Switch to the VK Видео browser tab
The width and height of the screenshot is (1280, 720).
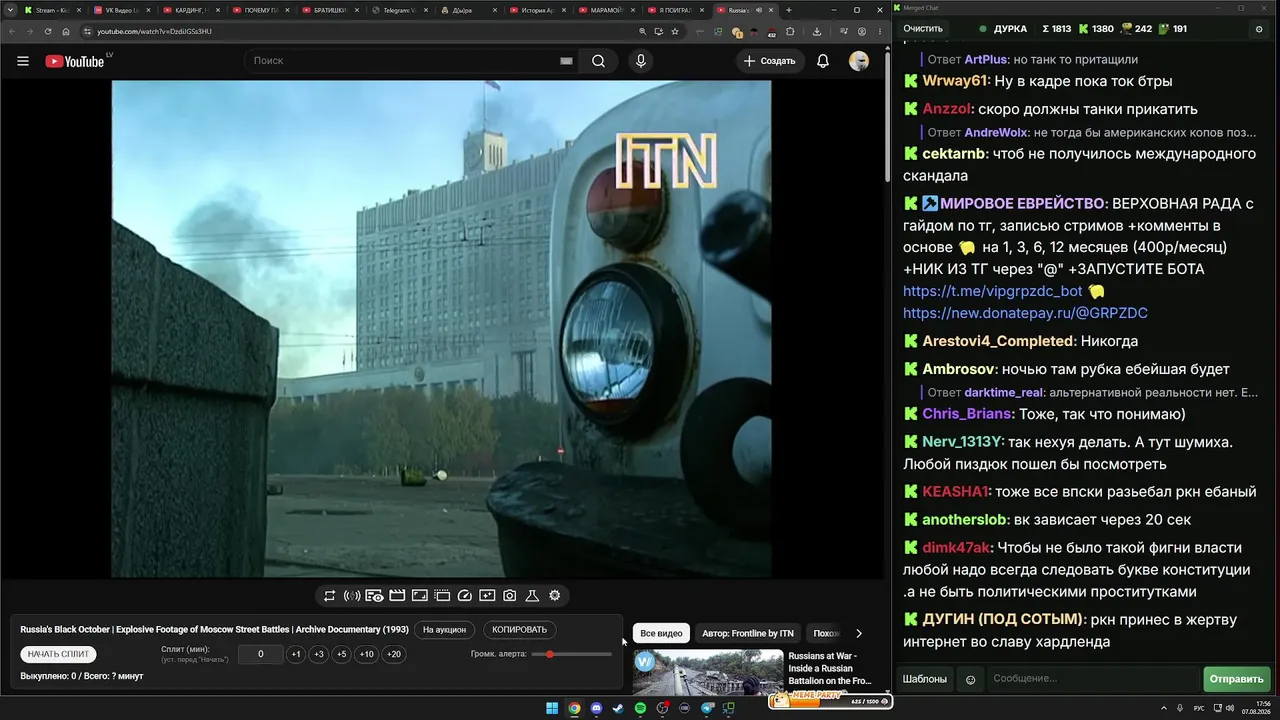(x=122, y=10)
